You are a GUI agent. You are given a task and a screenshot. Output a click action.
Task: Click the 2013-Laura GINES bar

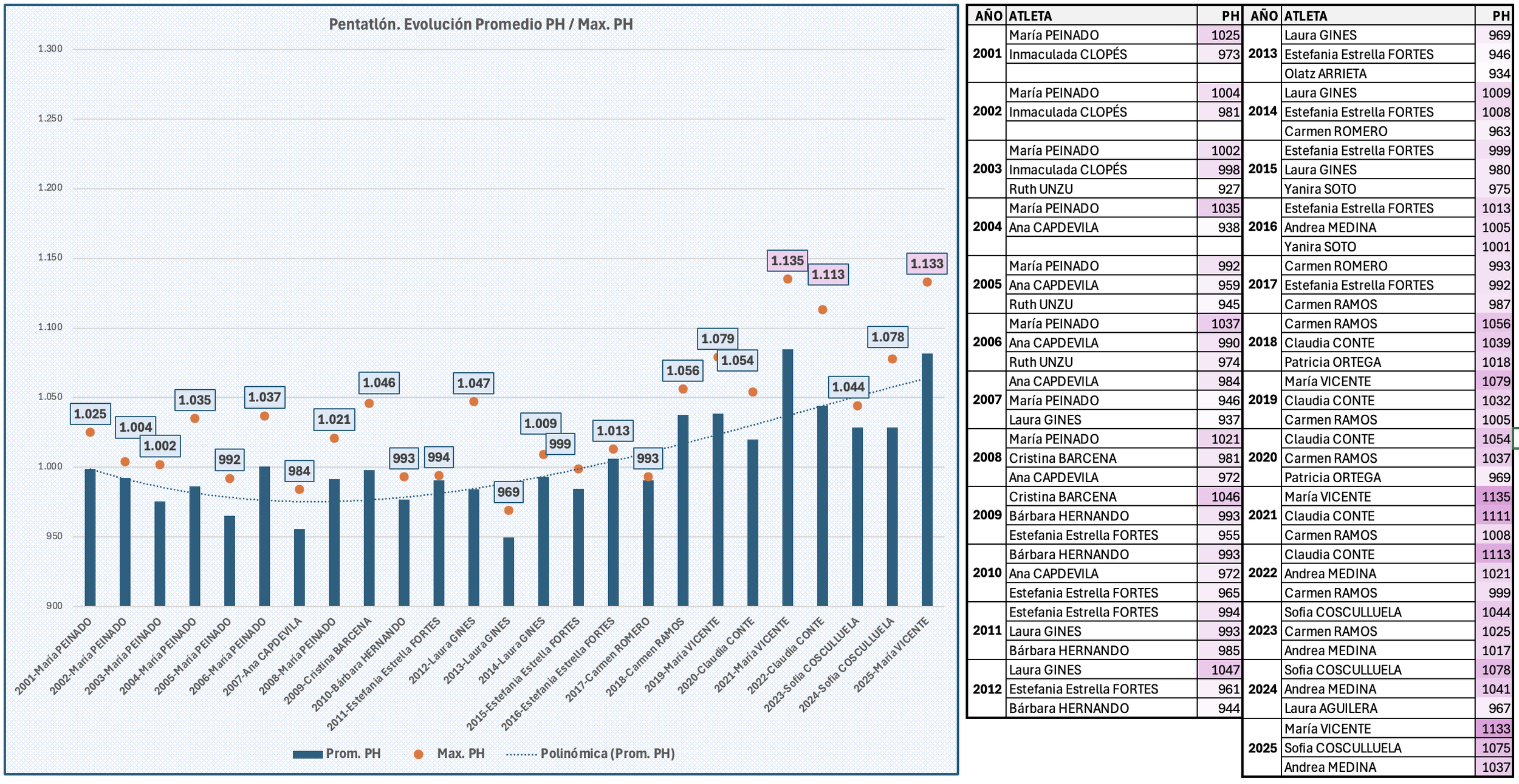pyautogui.click(x=509, y=571)
